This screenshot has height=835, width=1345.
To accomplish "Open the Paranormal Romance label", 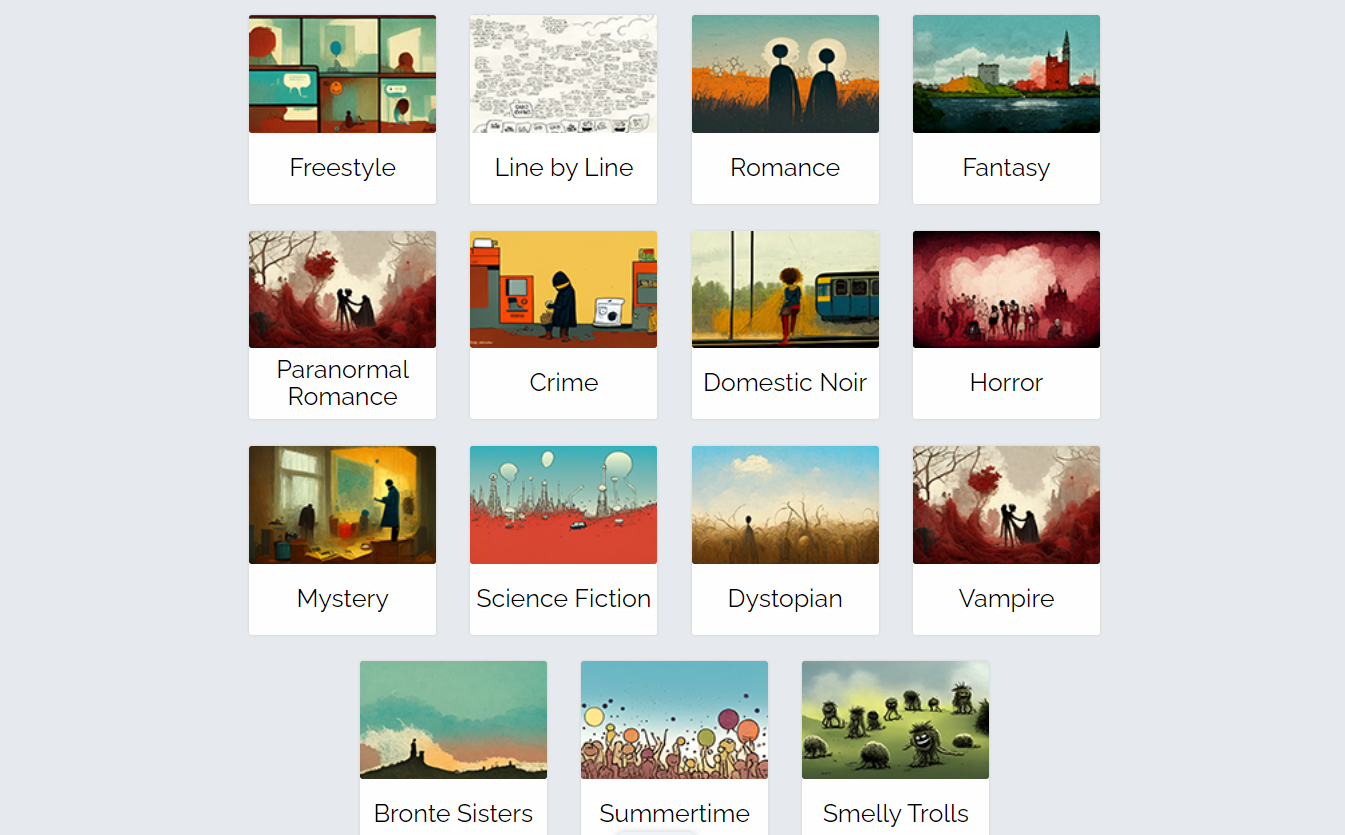I will [x=342, y=383].
